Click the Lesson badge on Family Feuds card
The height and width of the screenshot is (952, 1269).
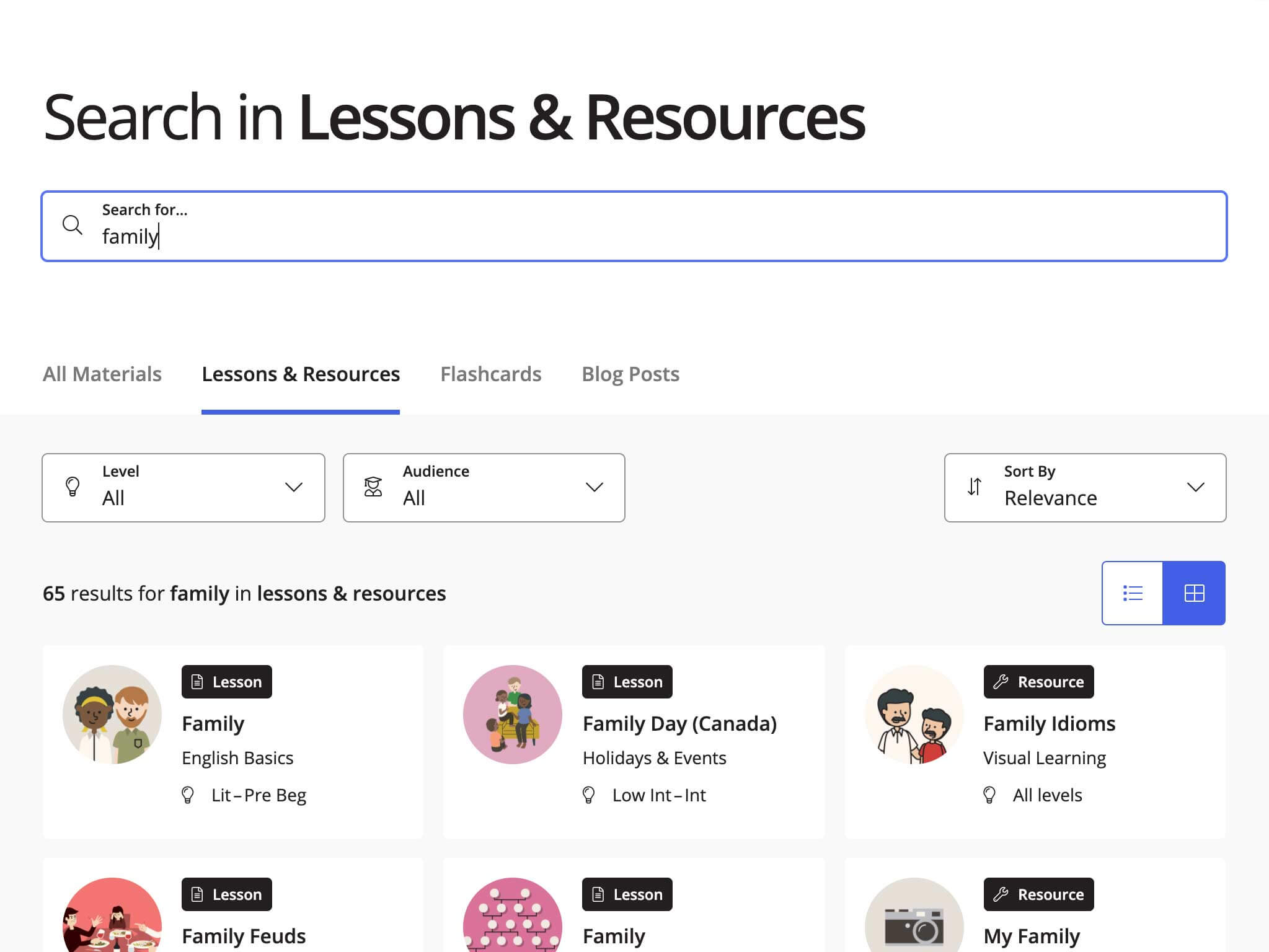[x=227, y=894]
